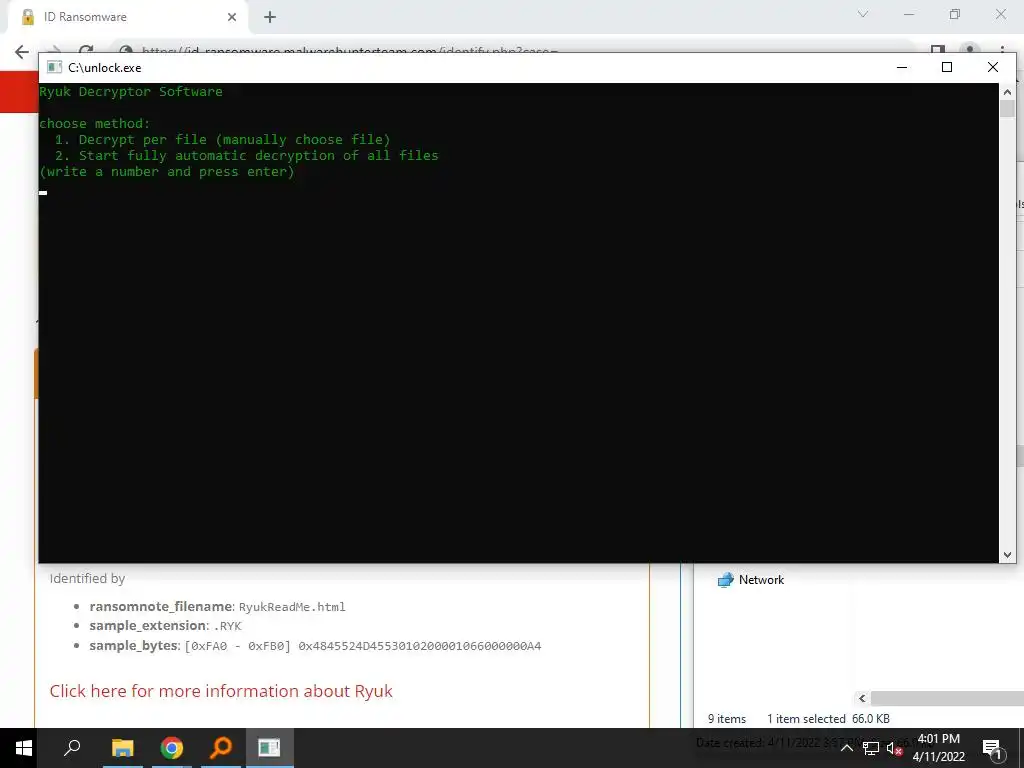Open the orange magnifier taskbar app
Screen dimensions: 1024x768
(221, 748)
